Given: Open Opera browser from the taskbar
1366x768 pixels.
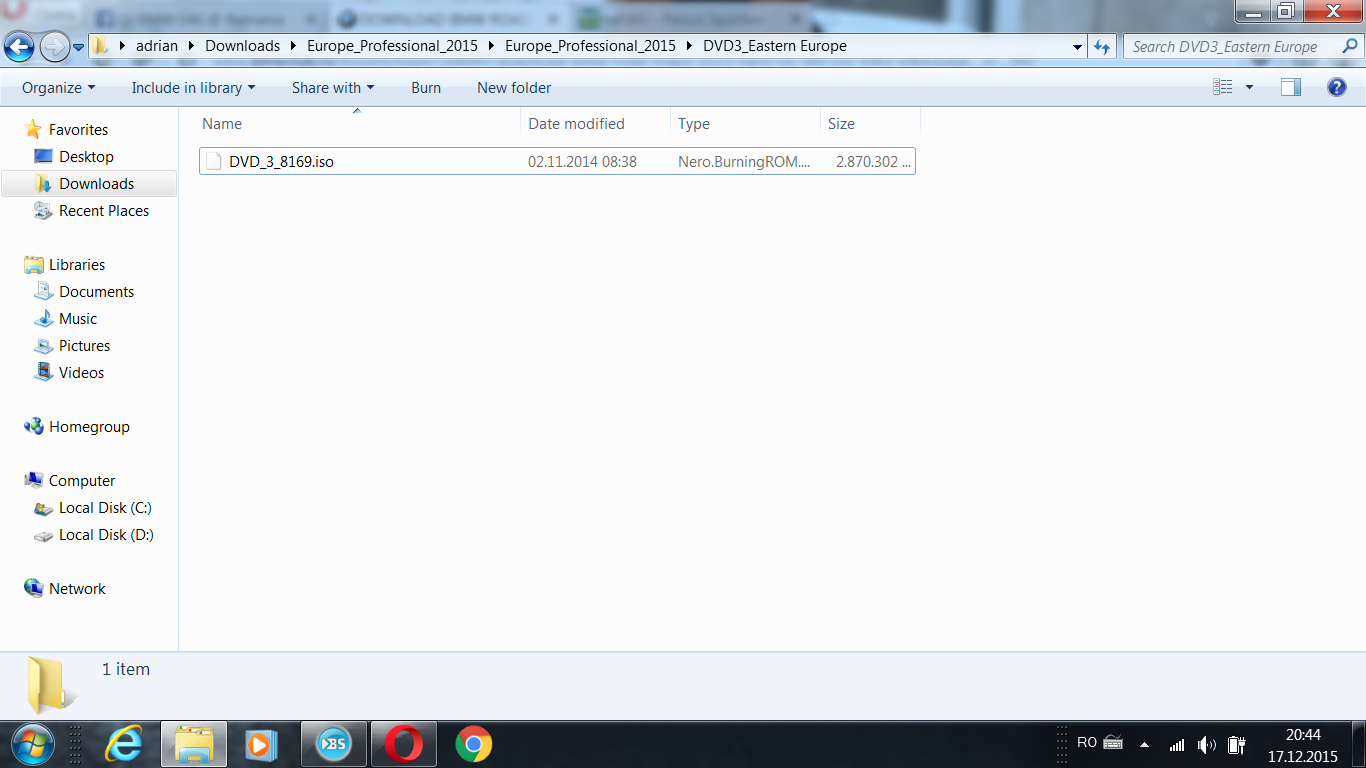Looking at the screenshot, I should coord(404,744).
